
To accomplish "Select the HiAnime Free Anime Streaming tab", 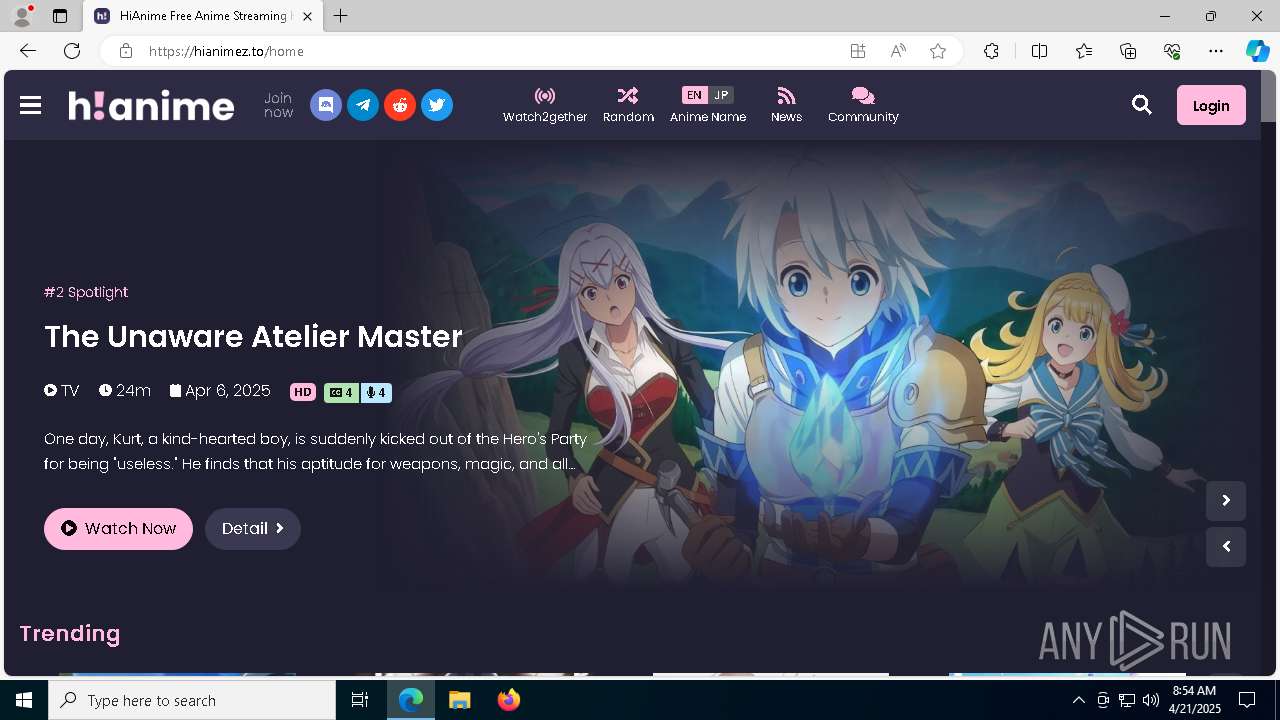I will click(x=203, y=16).
